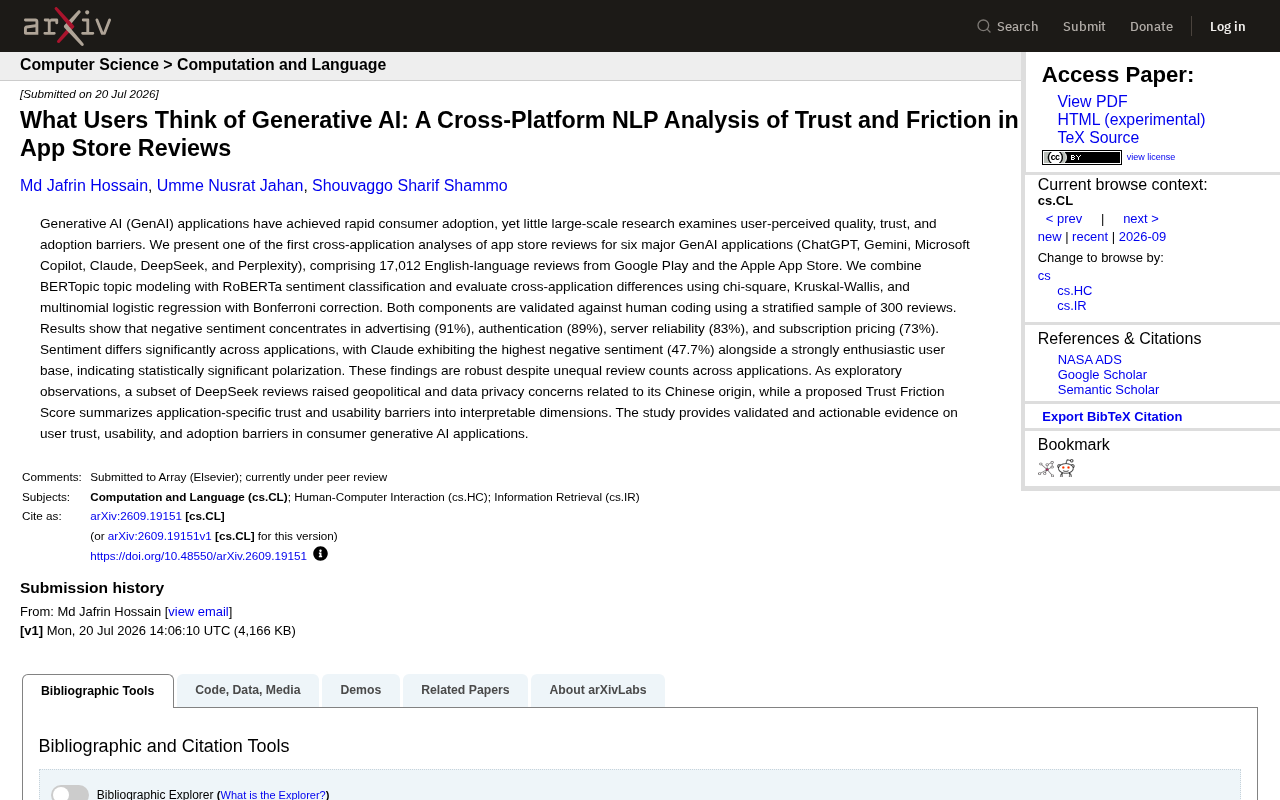Open the About arXivLabs tab

[x=598, y=690]
